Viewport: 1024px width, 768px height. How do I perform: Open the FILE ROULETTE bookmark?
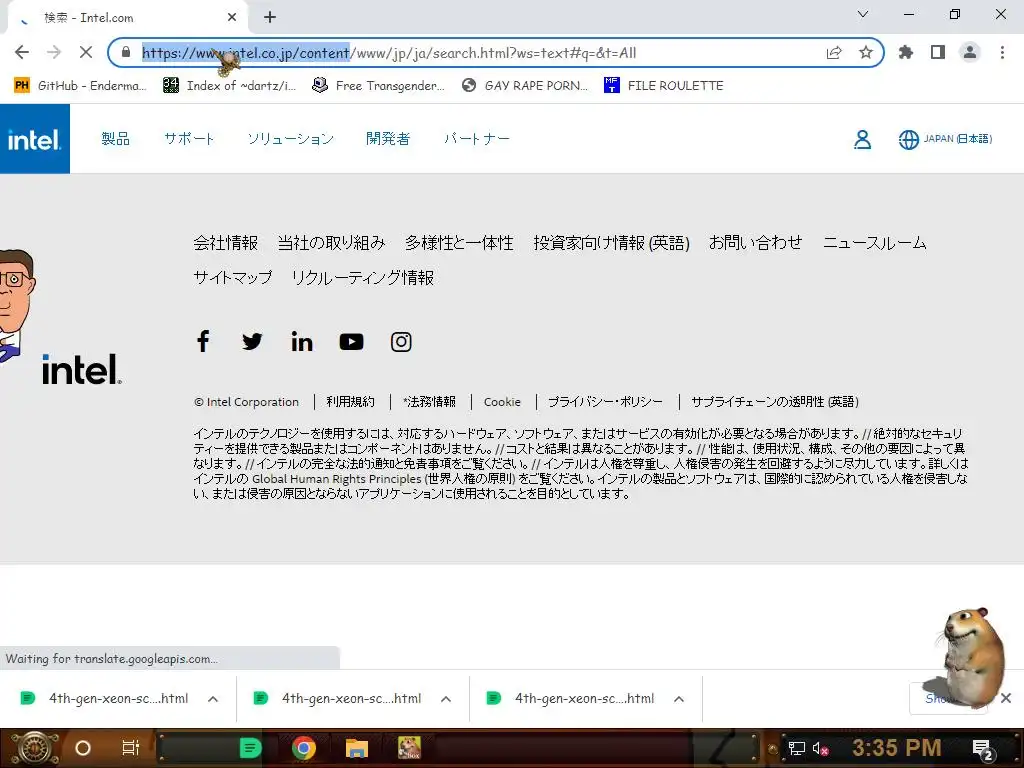pos(664,86)
